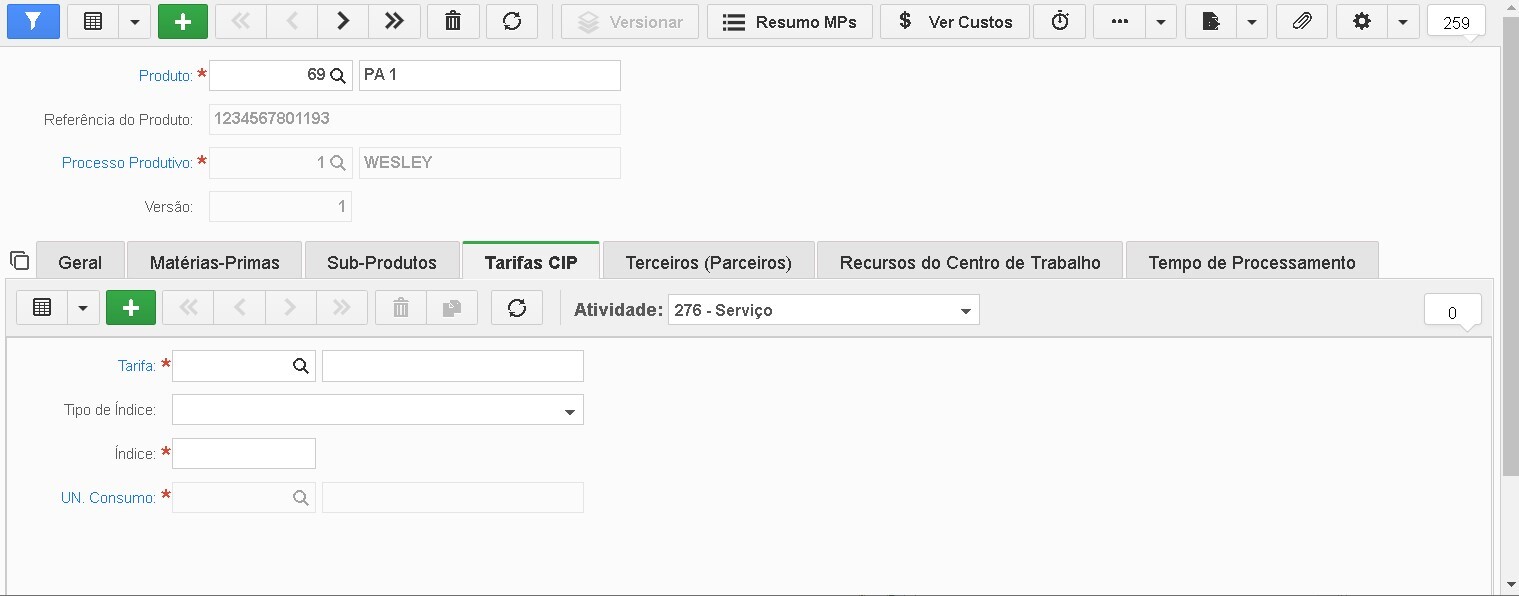Click the stopwatch timer icon
The width and height of the screenshot is (1519, 596).
pyautogui.click(x=1060, y=21)
